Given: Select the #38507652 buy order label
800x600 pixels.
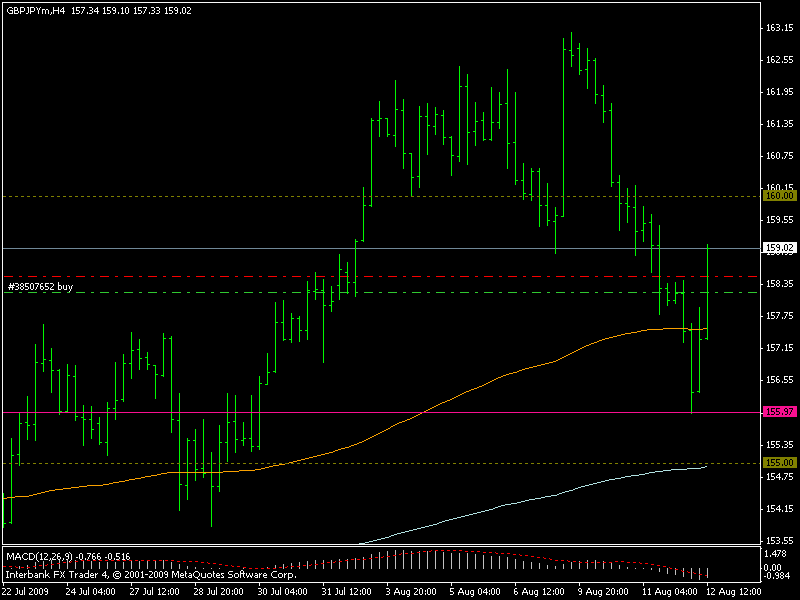Looking at the screenshot, I should point(40,286).
